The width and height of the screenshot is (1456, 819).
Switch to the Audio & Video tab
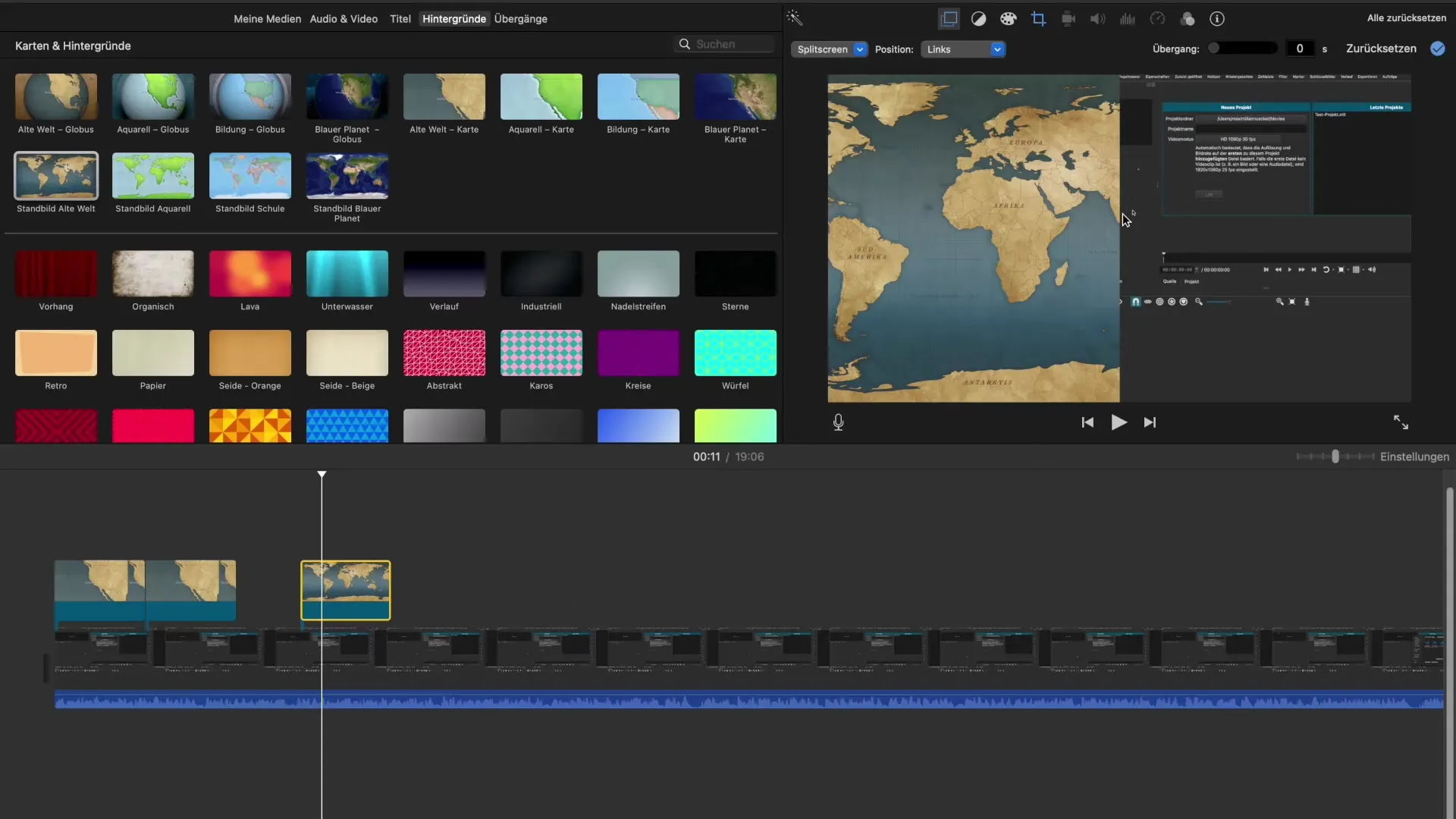pyautogui.click(x=344, y=19)
